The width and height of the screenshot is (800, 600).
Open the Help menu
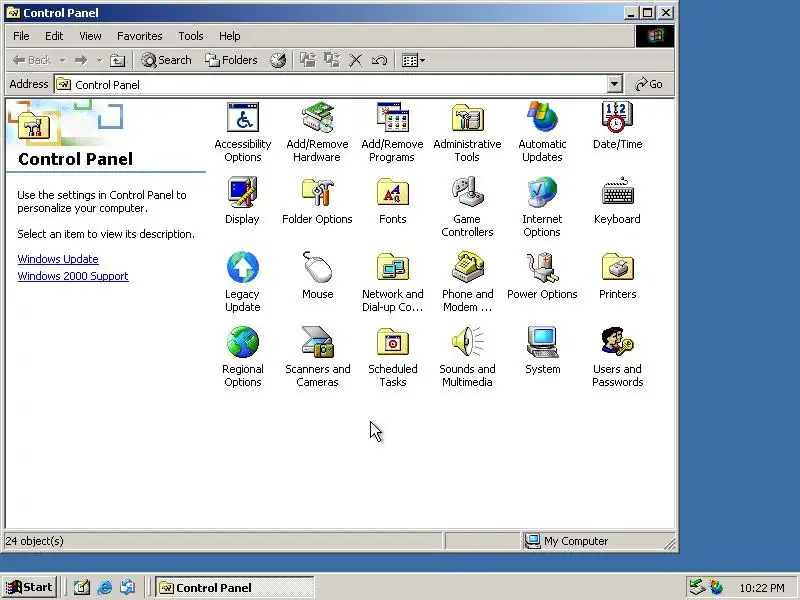click(x=230, y=36)
